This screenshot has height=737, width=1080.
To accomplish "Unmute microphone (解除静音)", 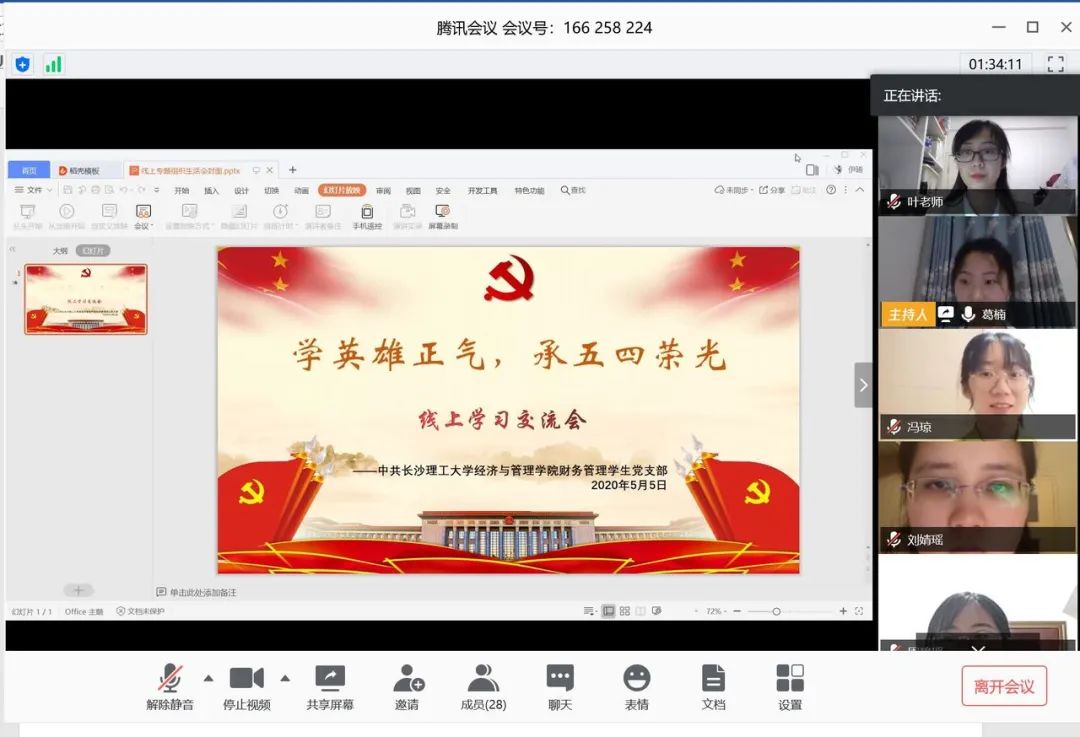I will [170, 679].
